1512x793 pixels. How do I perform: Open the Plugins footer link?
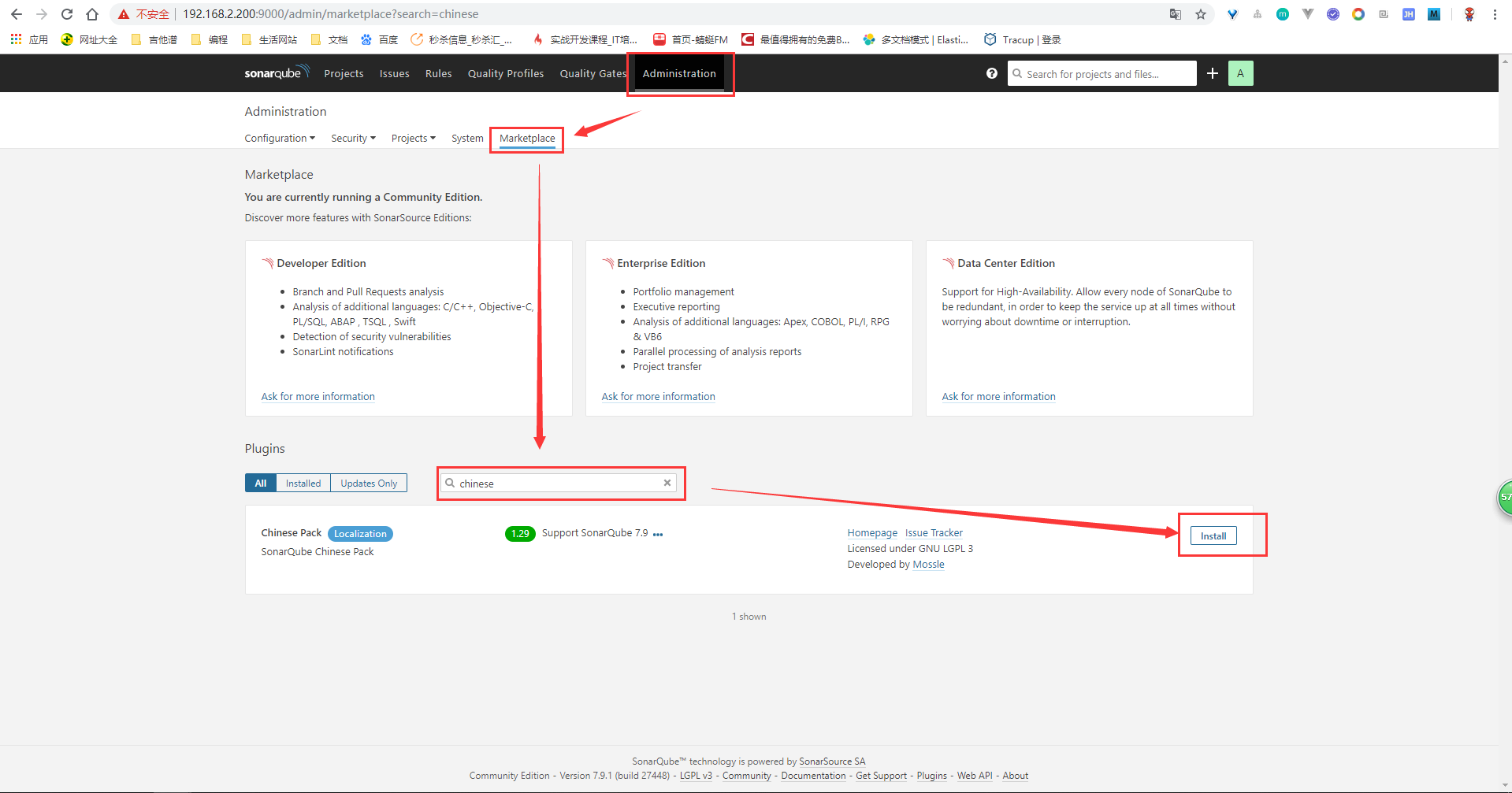point(932,776)
